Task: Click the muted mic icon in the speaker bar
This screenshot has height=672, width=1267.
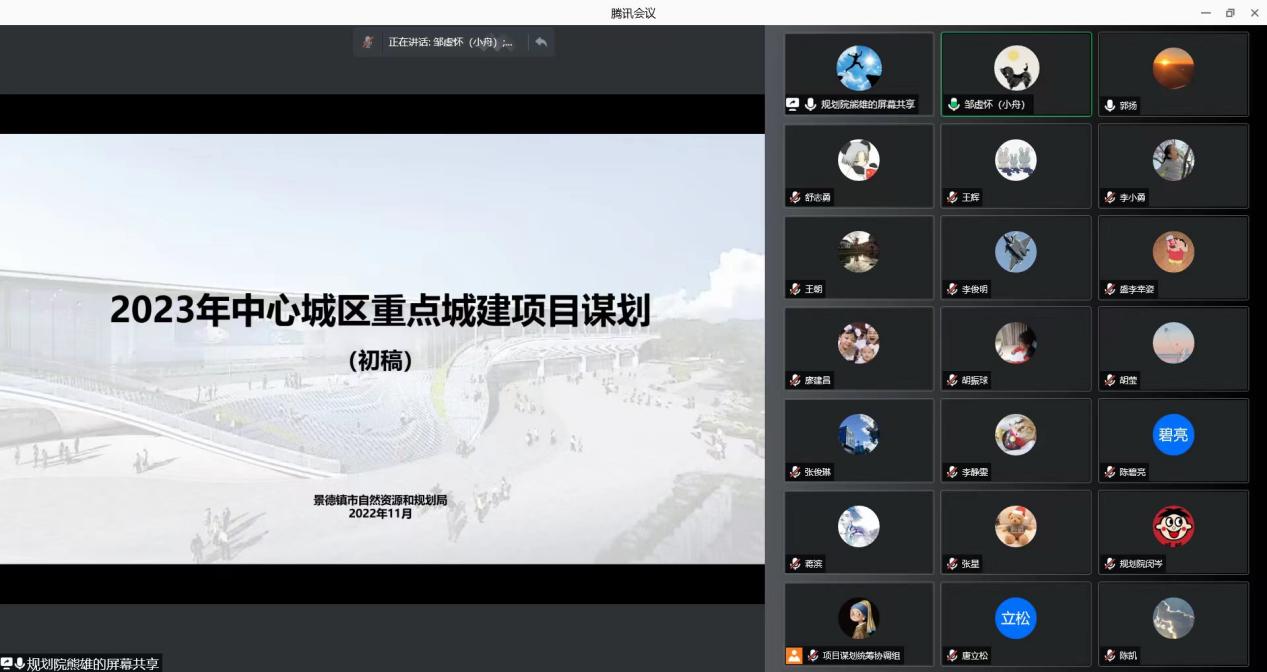Action: click(x=368, y=42)
